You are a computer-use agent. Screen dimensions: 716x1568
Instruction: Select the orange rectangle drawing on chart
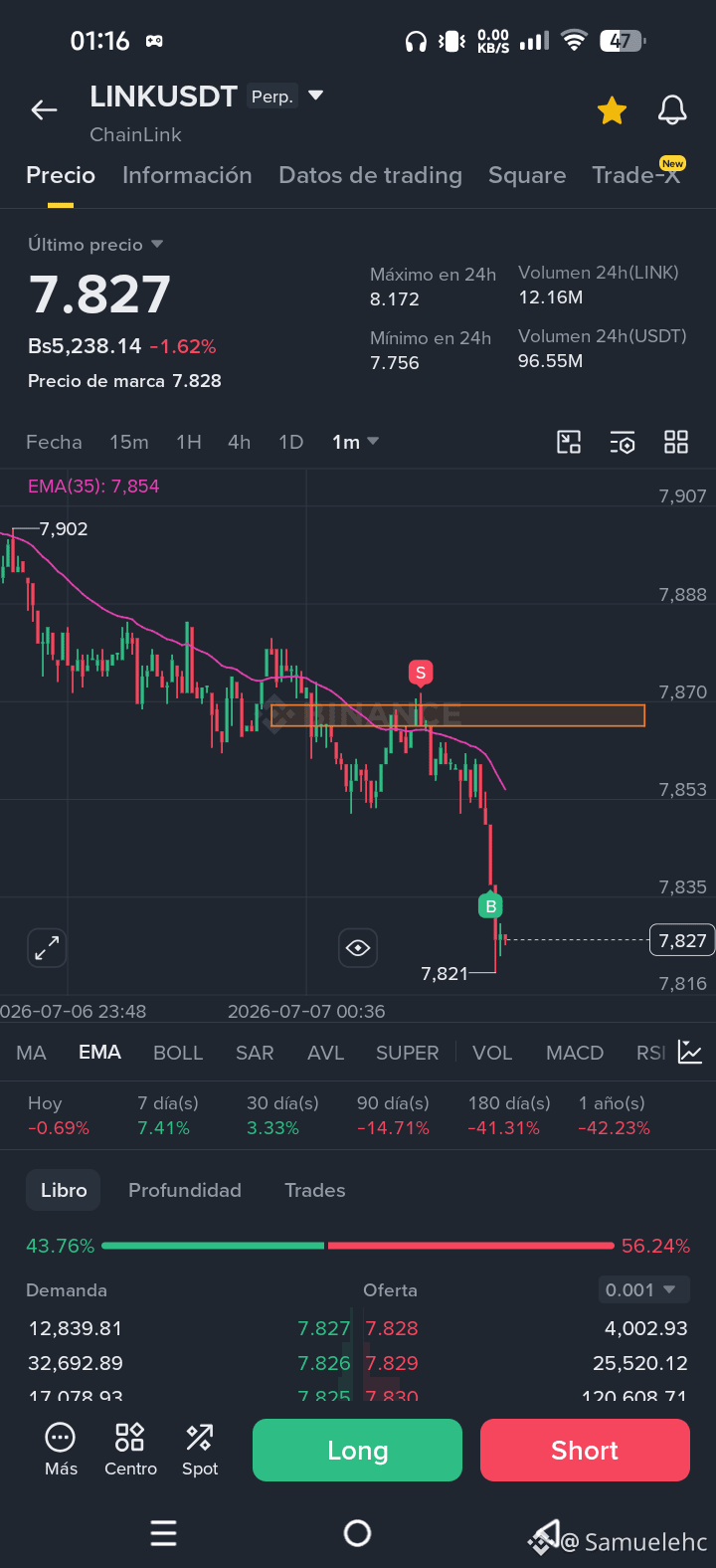[457, 715]
